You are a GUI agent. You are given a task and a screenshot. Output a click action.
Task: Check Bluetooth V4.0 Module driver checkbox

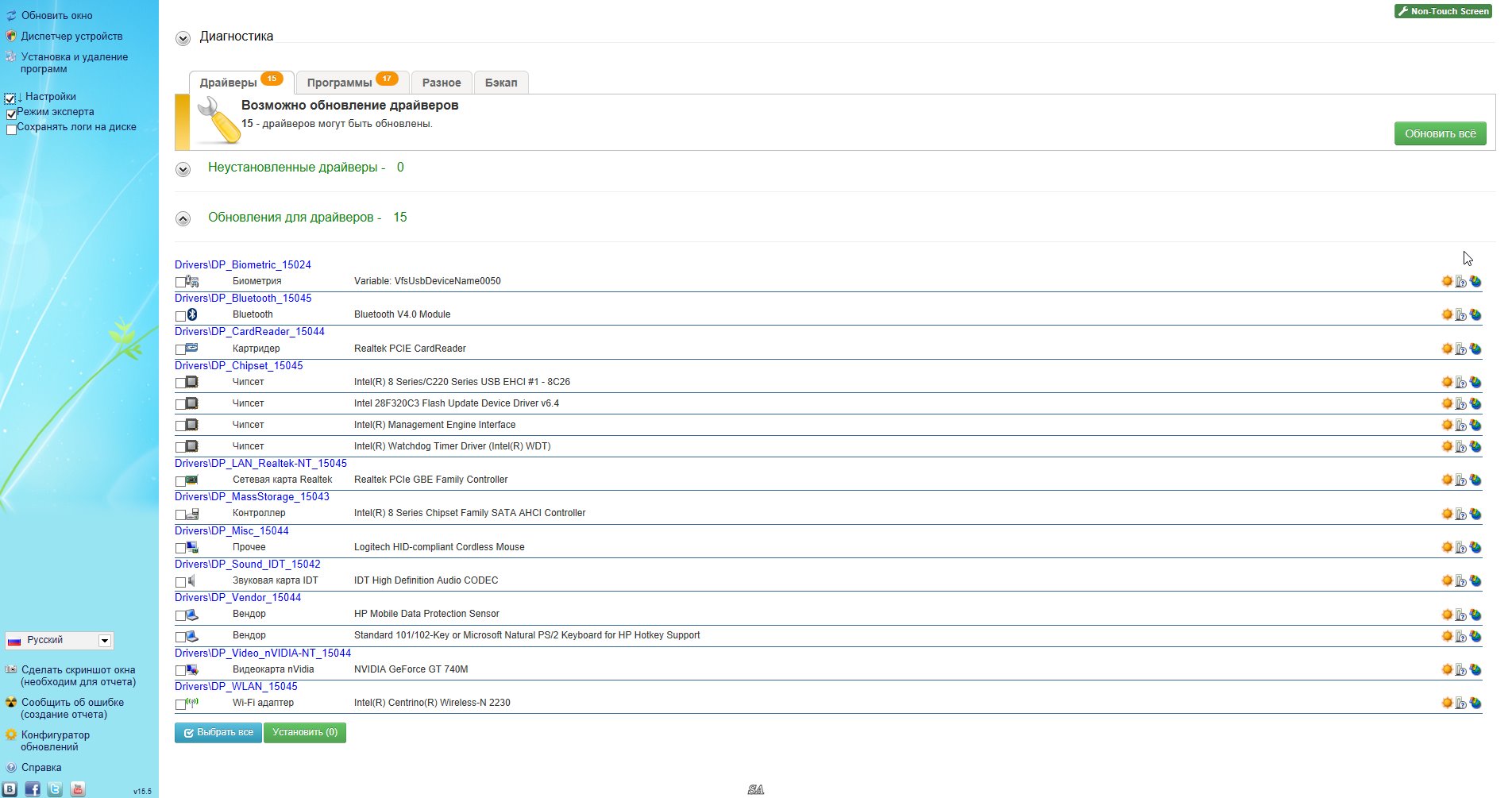tap(180, 316)
